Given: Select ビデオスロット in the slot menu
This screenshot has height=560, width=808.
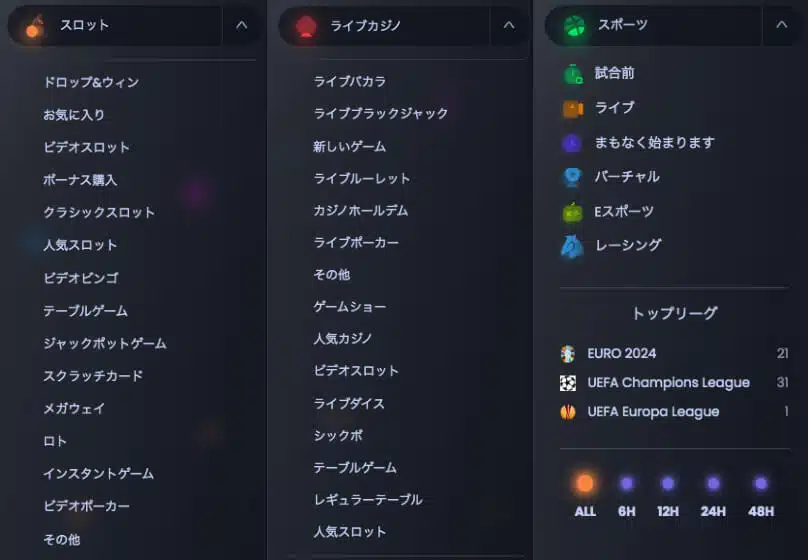Looking at the screenshot, I should pyautogui.click(x=87, y=147).
